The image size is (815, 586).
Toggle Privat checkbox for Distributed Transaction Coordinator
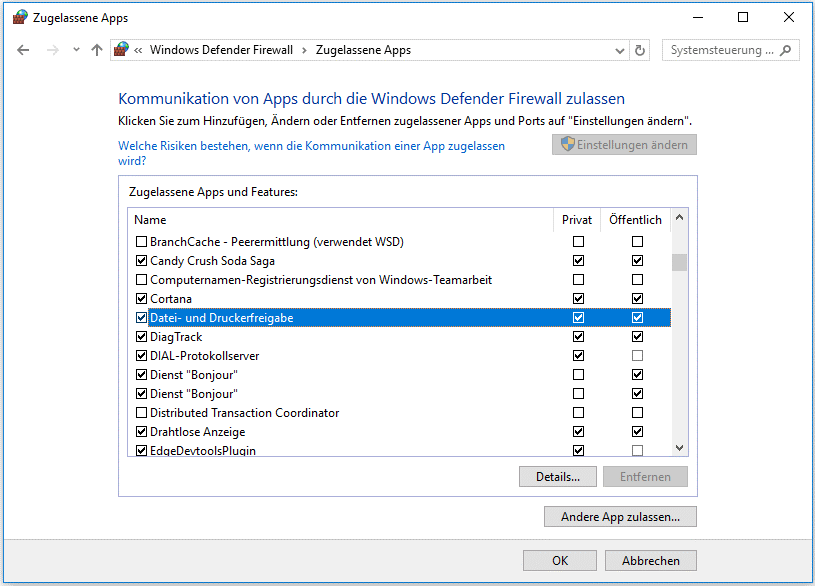tap(579, 413)
